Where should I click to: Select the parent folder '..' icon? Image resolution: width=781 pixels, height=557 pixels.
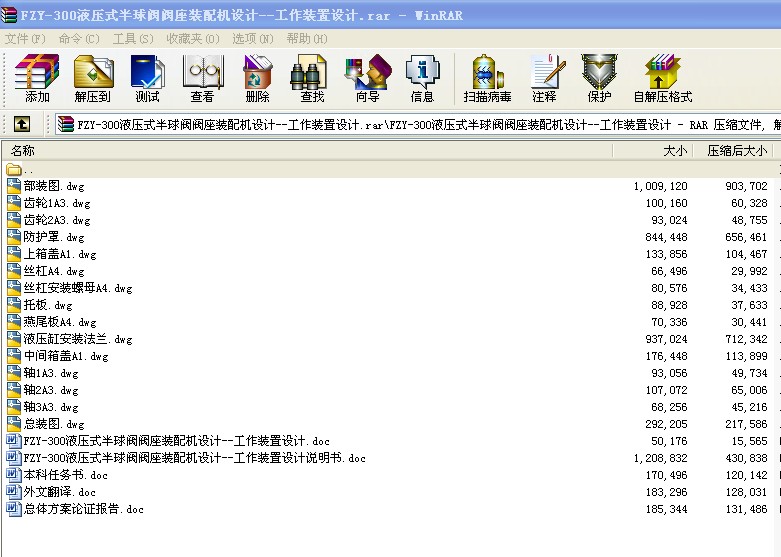click(x=14, y=169)
